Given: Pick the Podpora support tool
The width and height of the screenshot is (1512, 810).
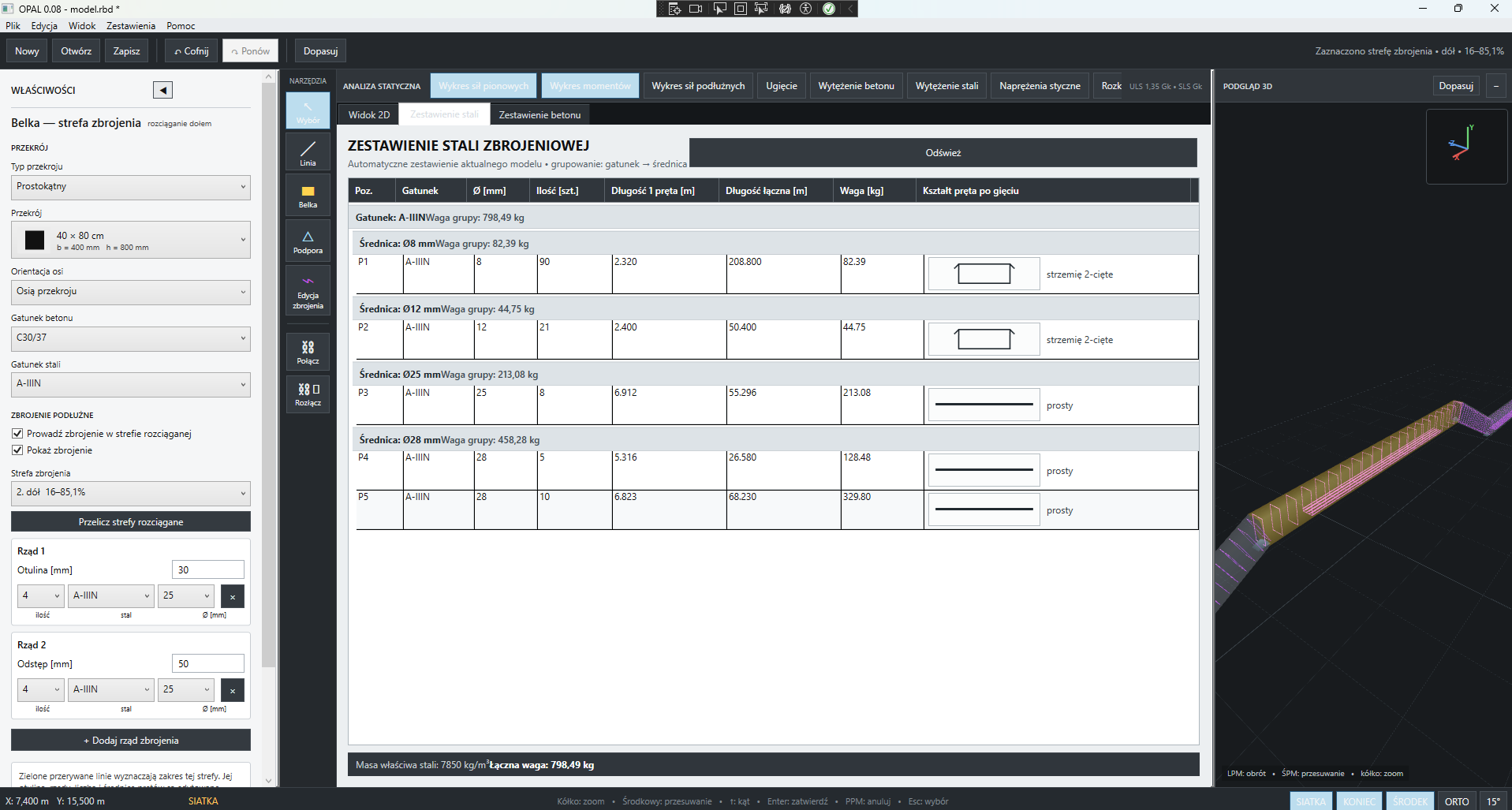Looking at the screenshot, I should click(x=308, y=241).
